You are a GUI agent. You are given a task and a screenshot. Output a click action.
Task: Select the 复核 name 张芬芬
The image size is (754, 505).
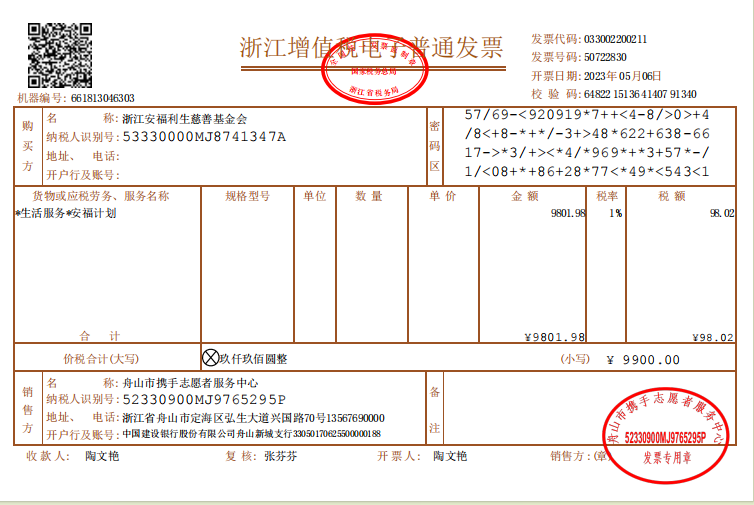point(281,456)
